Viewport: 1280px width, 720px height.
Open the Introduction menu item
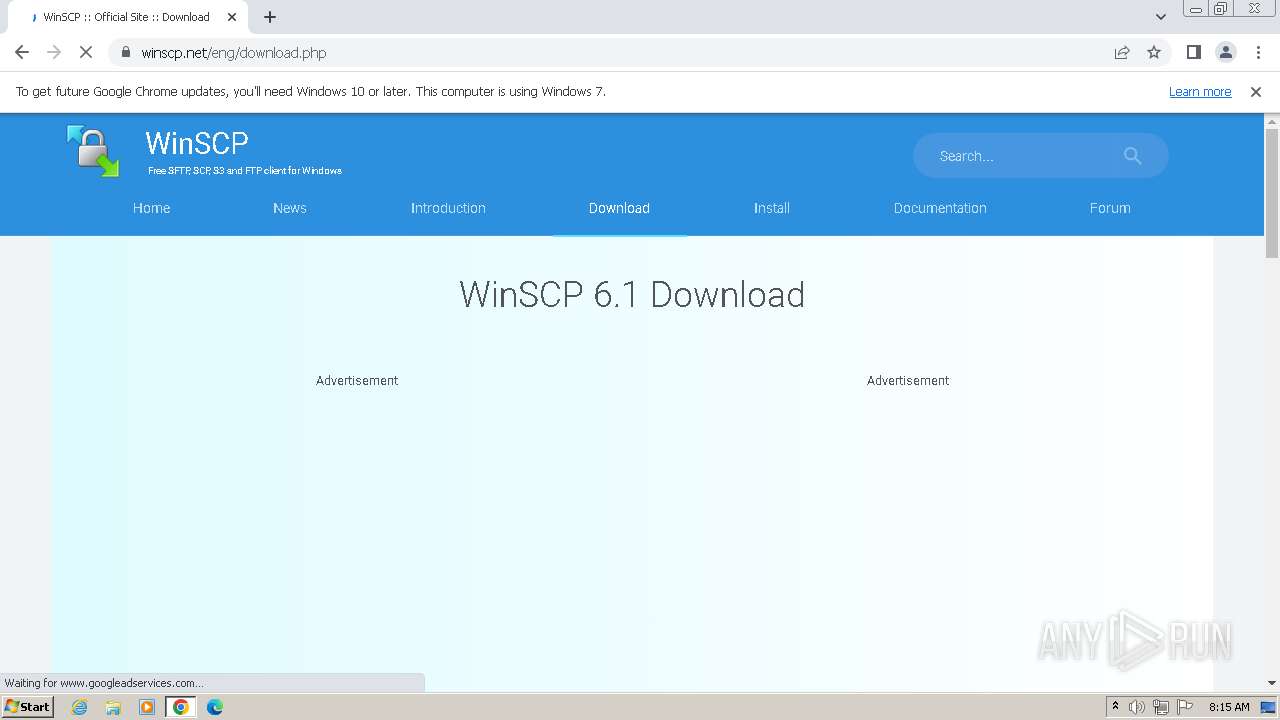click(448, 208)
